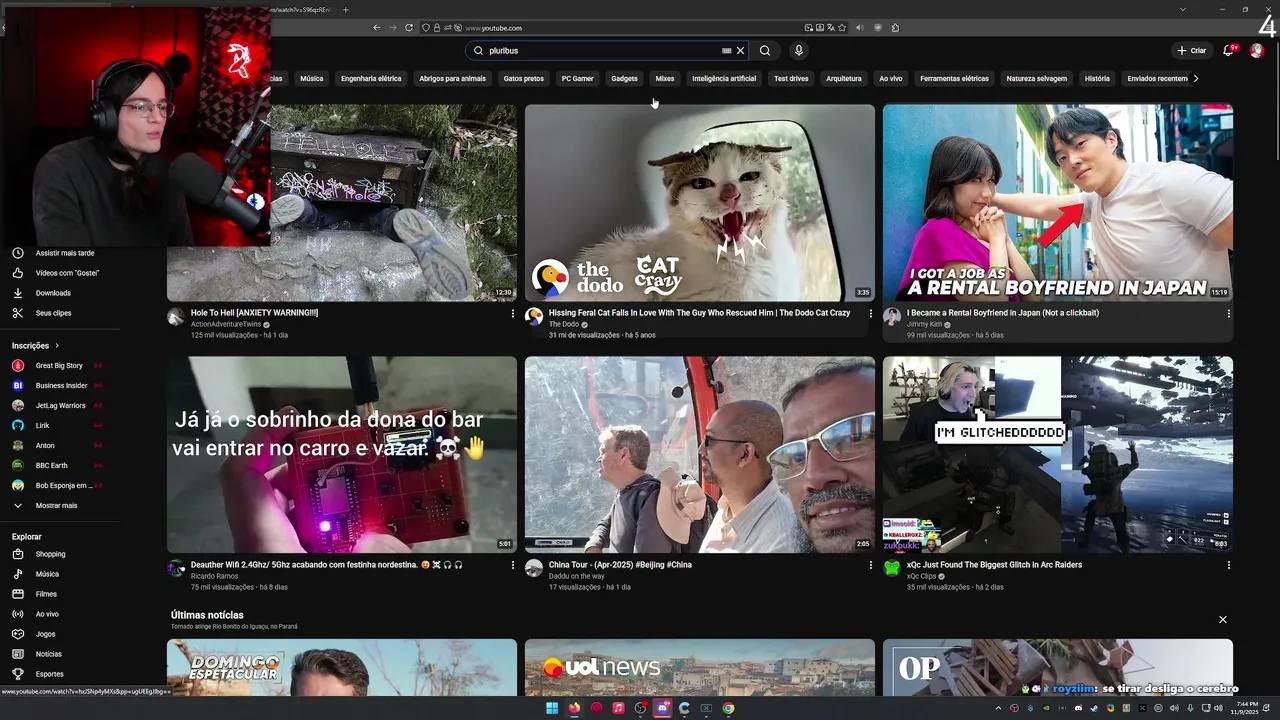The width and height of the screenshot is (1280, 720).
Task: Open YouTube notifications bell
Action: (1229, 50)
